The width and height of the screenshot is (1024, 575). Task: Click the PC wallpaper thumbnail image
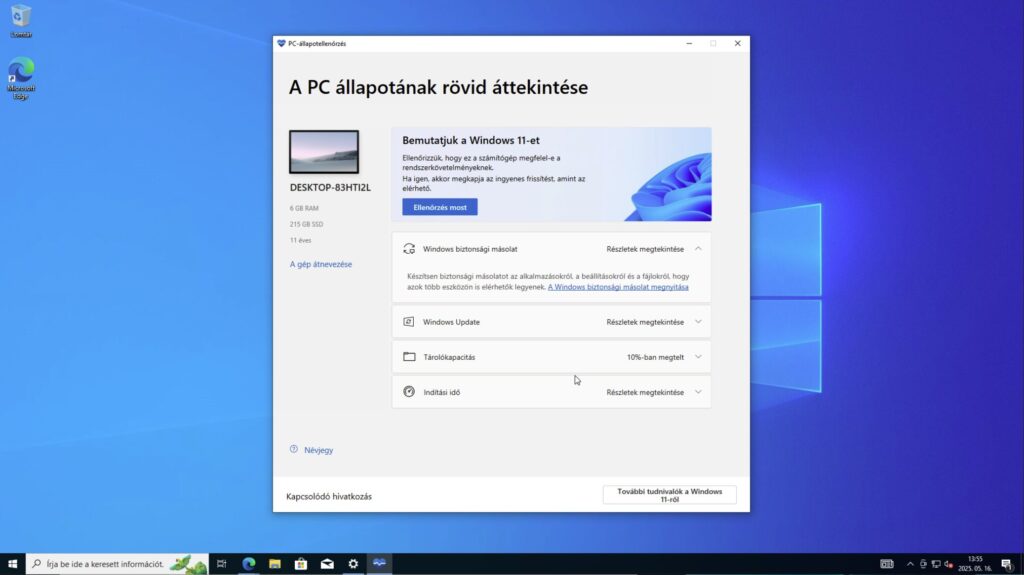pos(324,152)
